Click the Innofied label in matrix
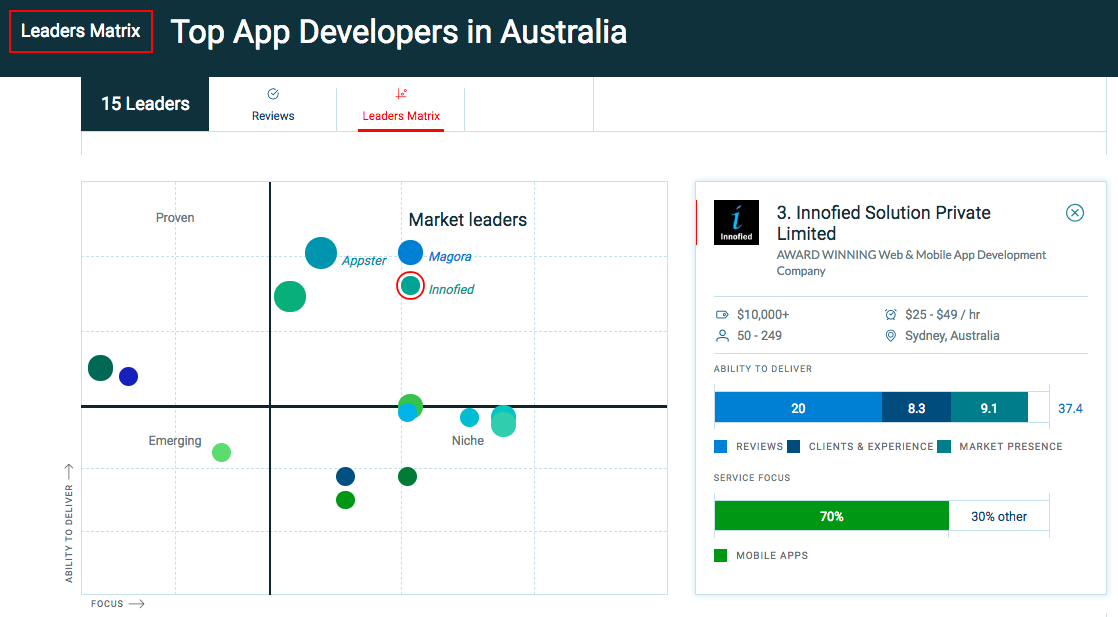The width and height of the screenshot is (1118, 617). click(451, 290)
